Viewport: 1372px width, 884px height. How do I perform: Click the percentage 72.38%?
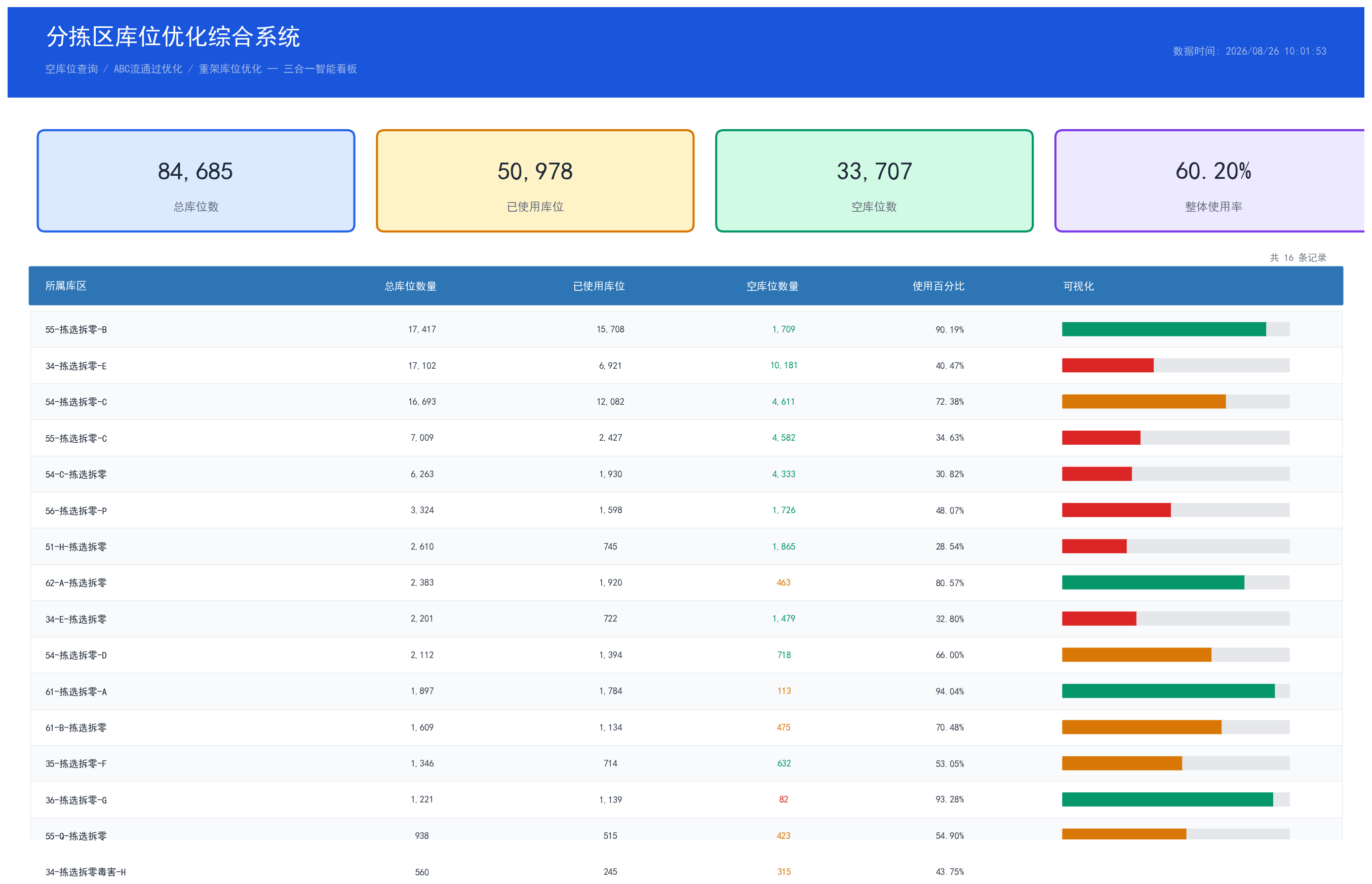point(950,402)
